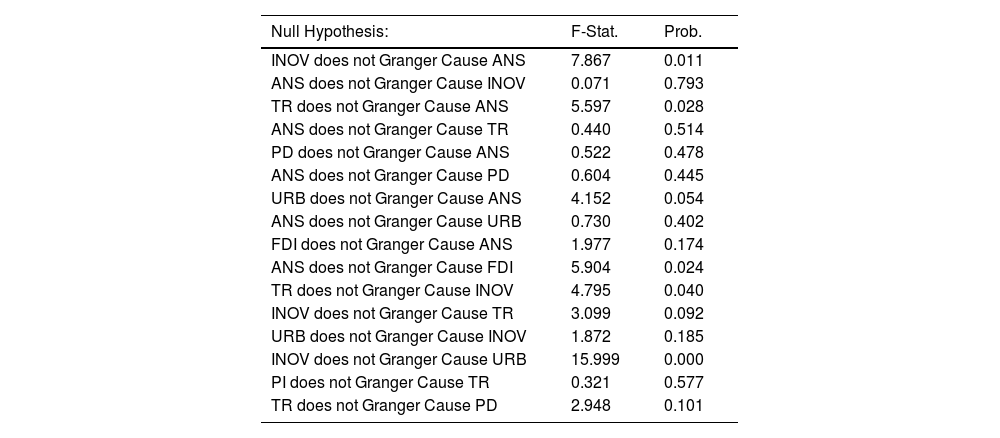The height and width of the screenshot is (438, 1000).
Task: Select "TR does not Granger Cause INOV" row label
Action: pos(392,291)
